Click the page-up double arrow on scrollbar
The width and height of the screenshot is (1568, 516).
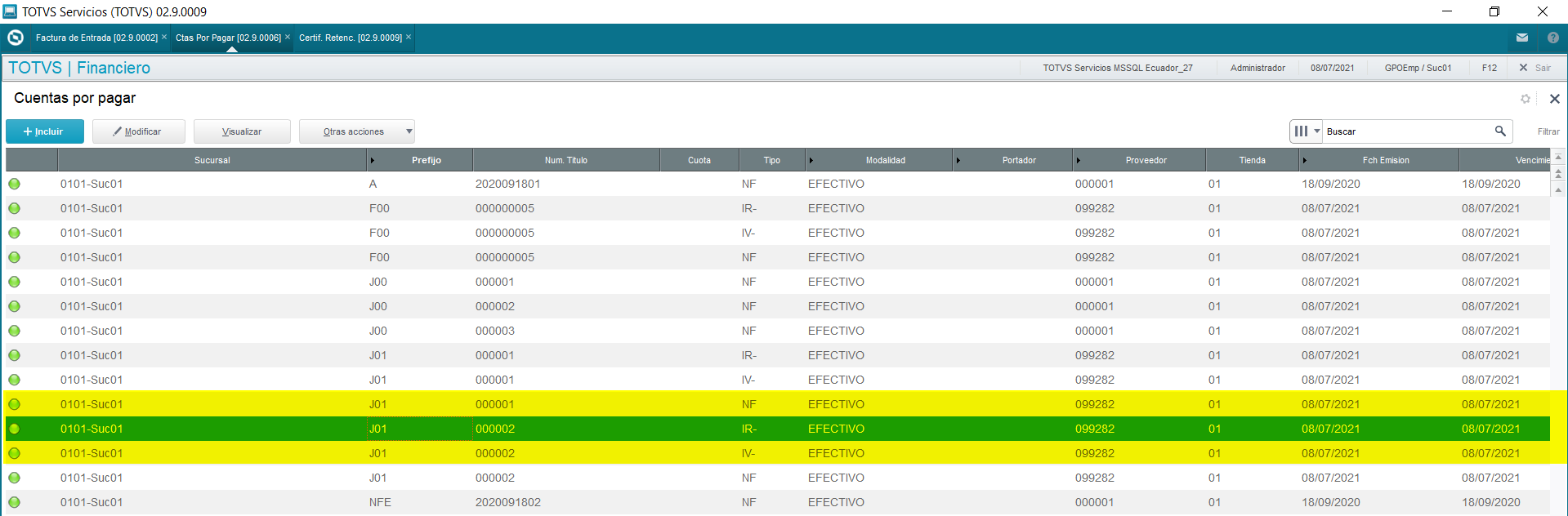(1558, 173)
